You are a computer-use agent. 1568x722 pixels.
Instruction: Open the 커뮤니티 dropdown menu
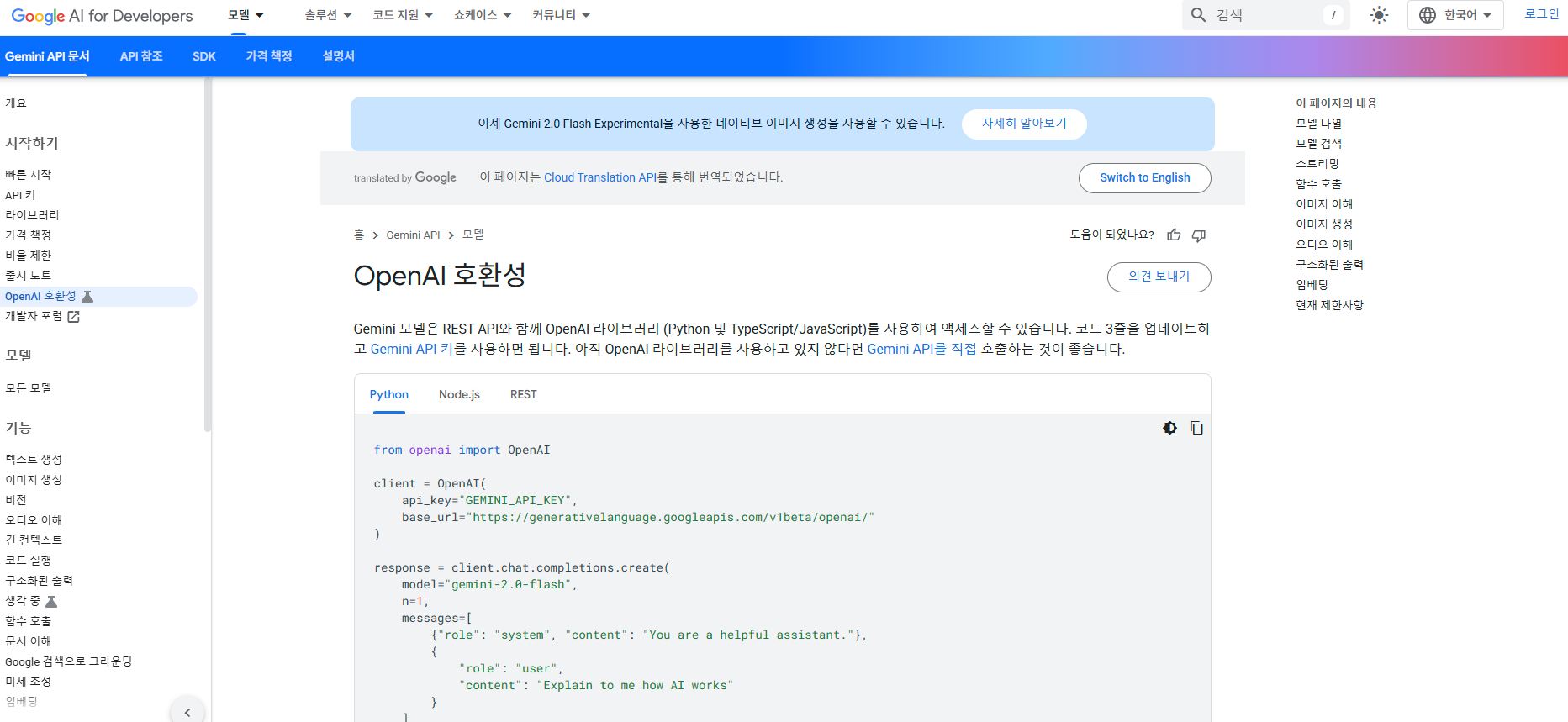(561, 15)
